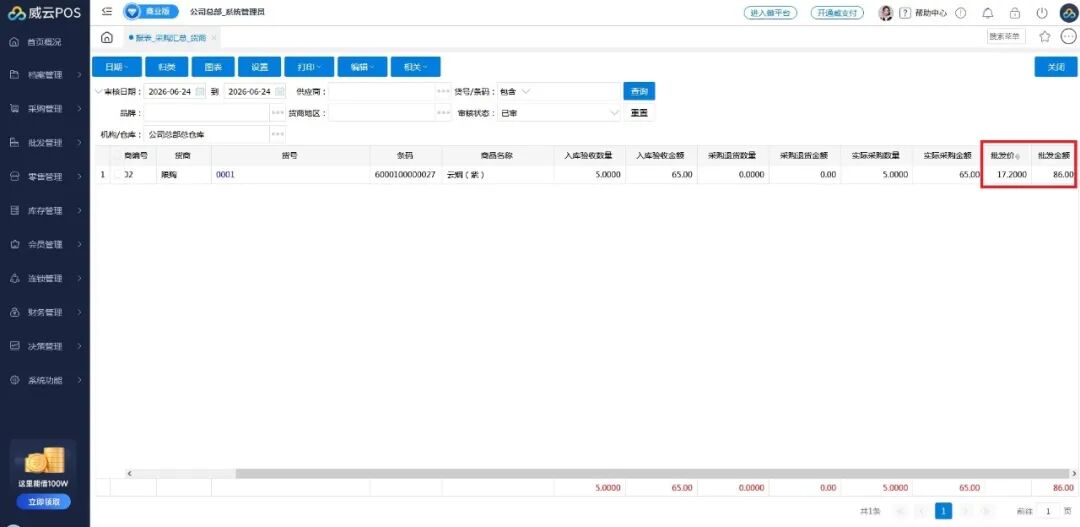Tick the select-all checkbox in table header
This screenshot has height=527, width=1080.
click(117, 156)
